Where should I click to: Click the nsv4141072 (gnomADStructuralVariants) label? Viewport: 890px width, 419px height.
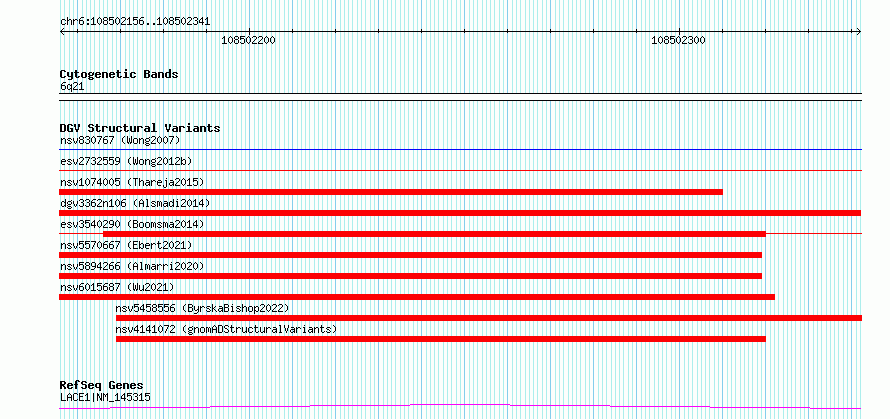click(226, 329)
